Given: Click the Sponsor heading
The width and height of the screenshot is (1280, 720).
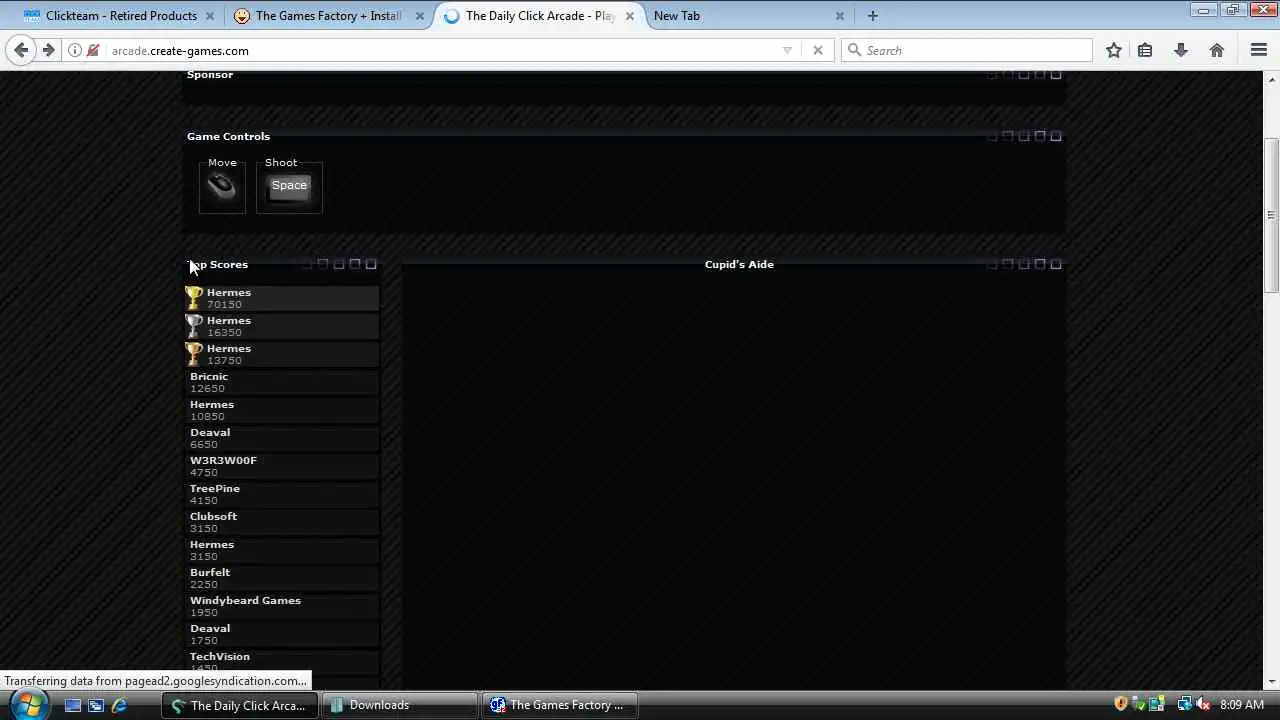Looking at the screenshot, I should (210, 74).
